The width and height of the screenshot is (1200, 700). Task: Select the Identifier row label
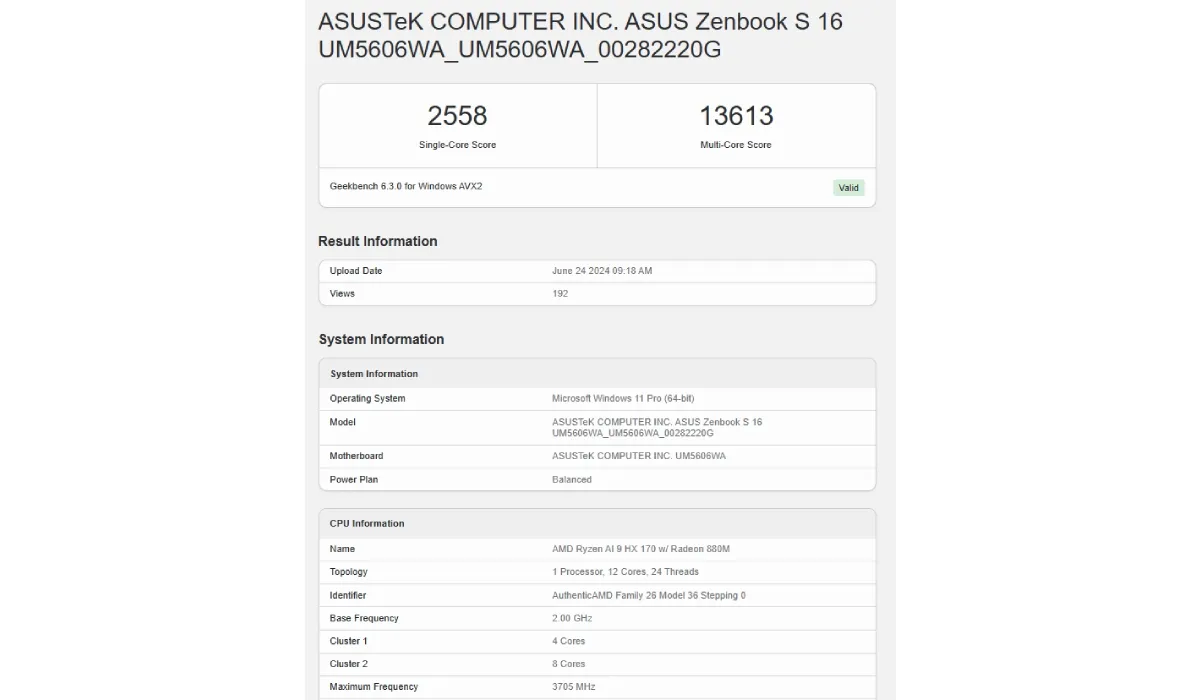(x=348, y=595)
